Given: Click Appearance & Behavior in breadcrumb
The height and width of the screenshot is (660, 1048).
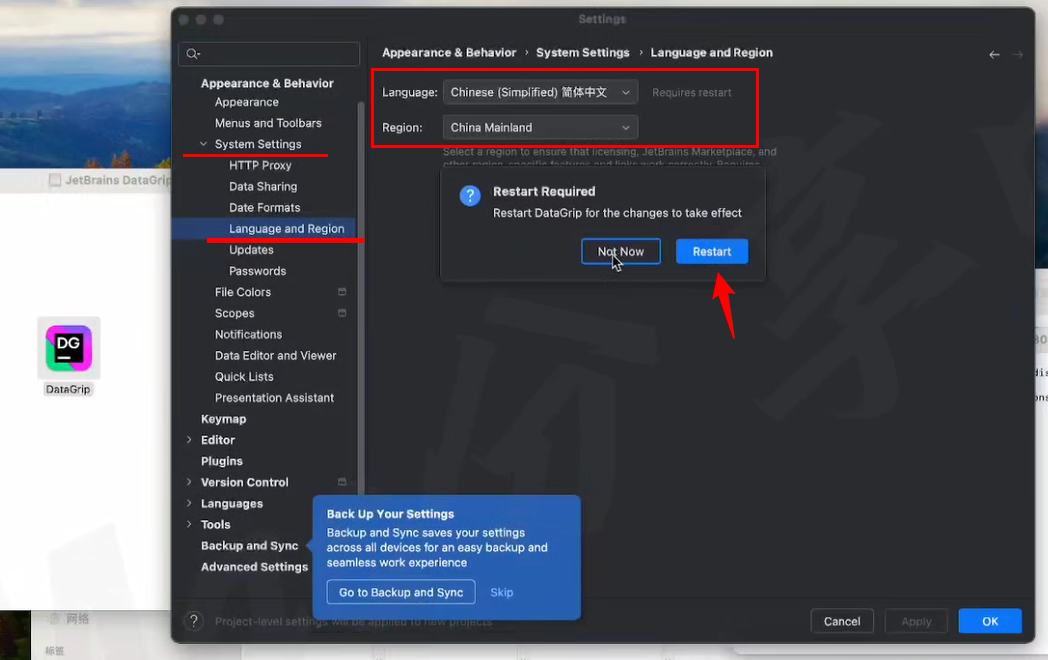Looking at the screenshot, I should (x=449, y=53).
